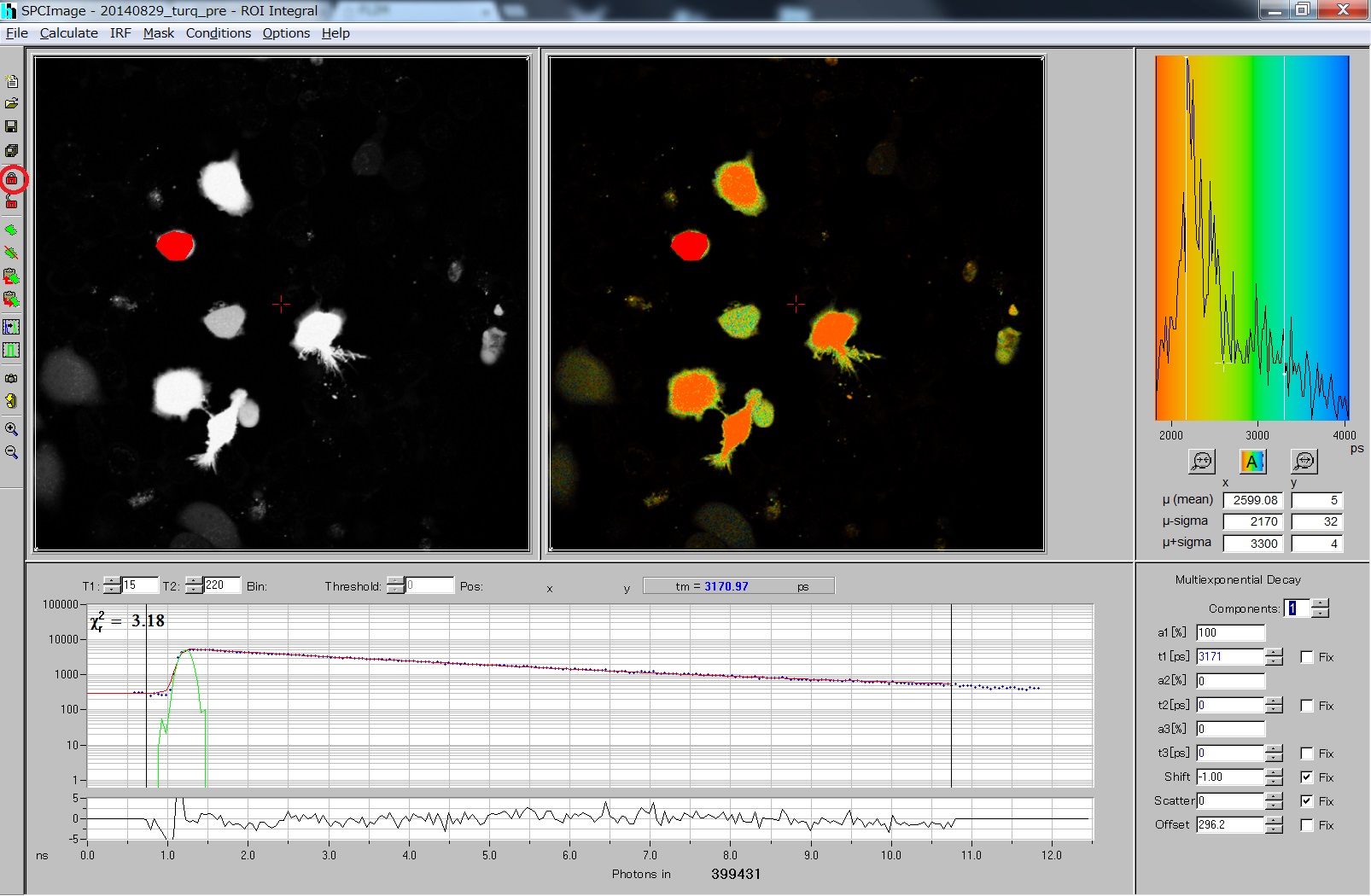
Task: Toggle the Fix checkbox for t1[ps]
Action: 1307,657
